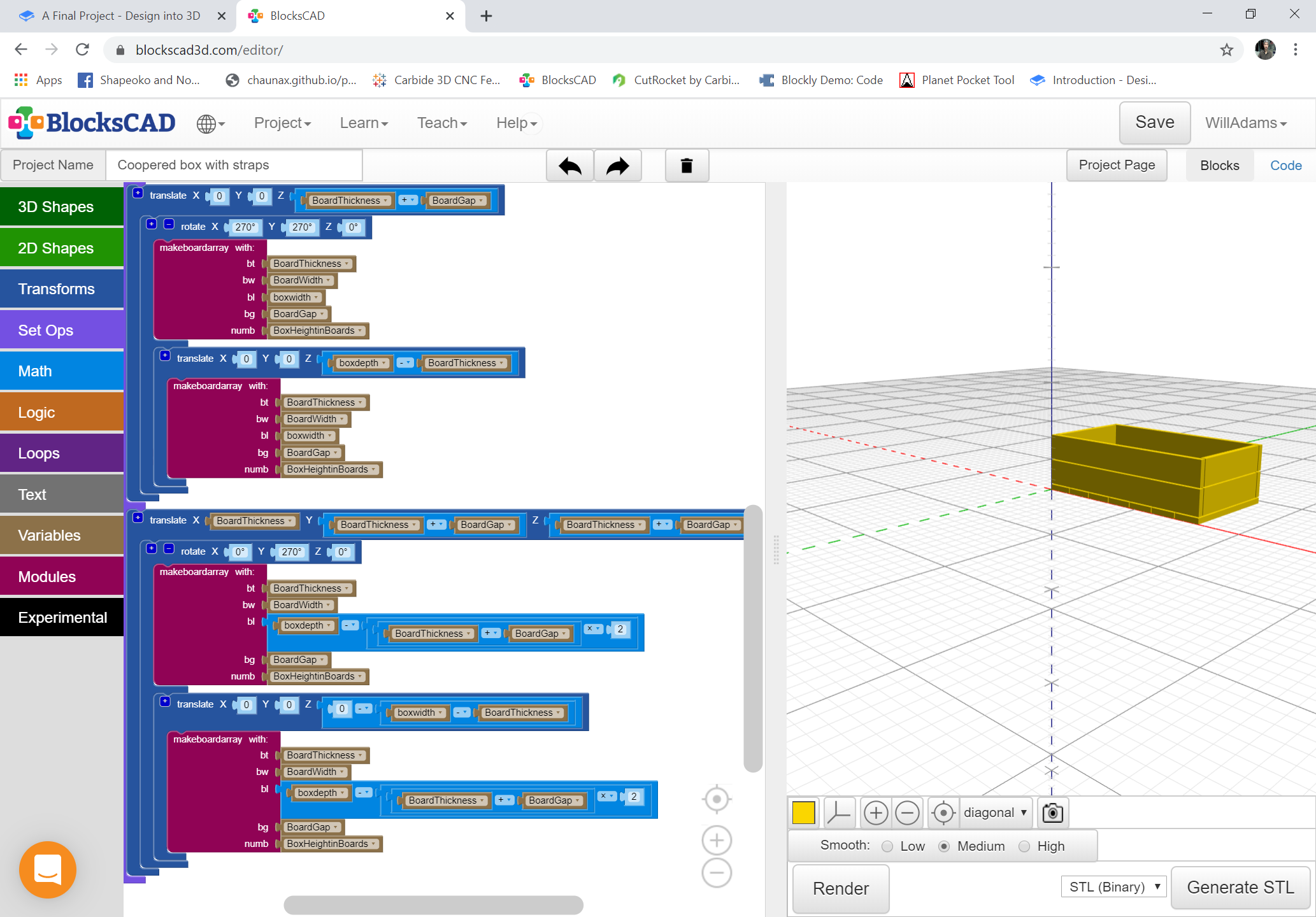The height and width of the screenshot is (917, 1316).
Task: Toggle plus on translate boxwidth block
Action: [165, 701]
